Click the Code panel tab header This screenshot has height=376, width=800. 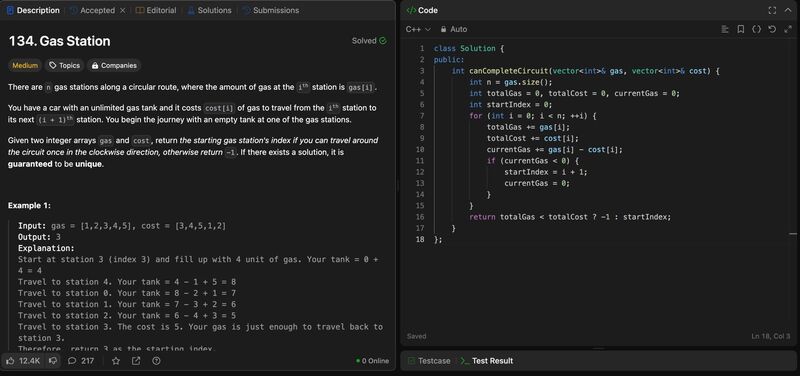[422, 10]
